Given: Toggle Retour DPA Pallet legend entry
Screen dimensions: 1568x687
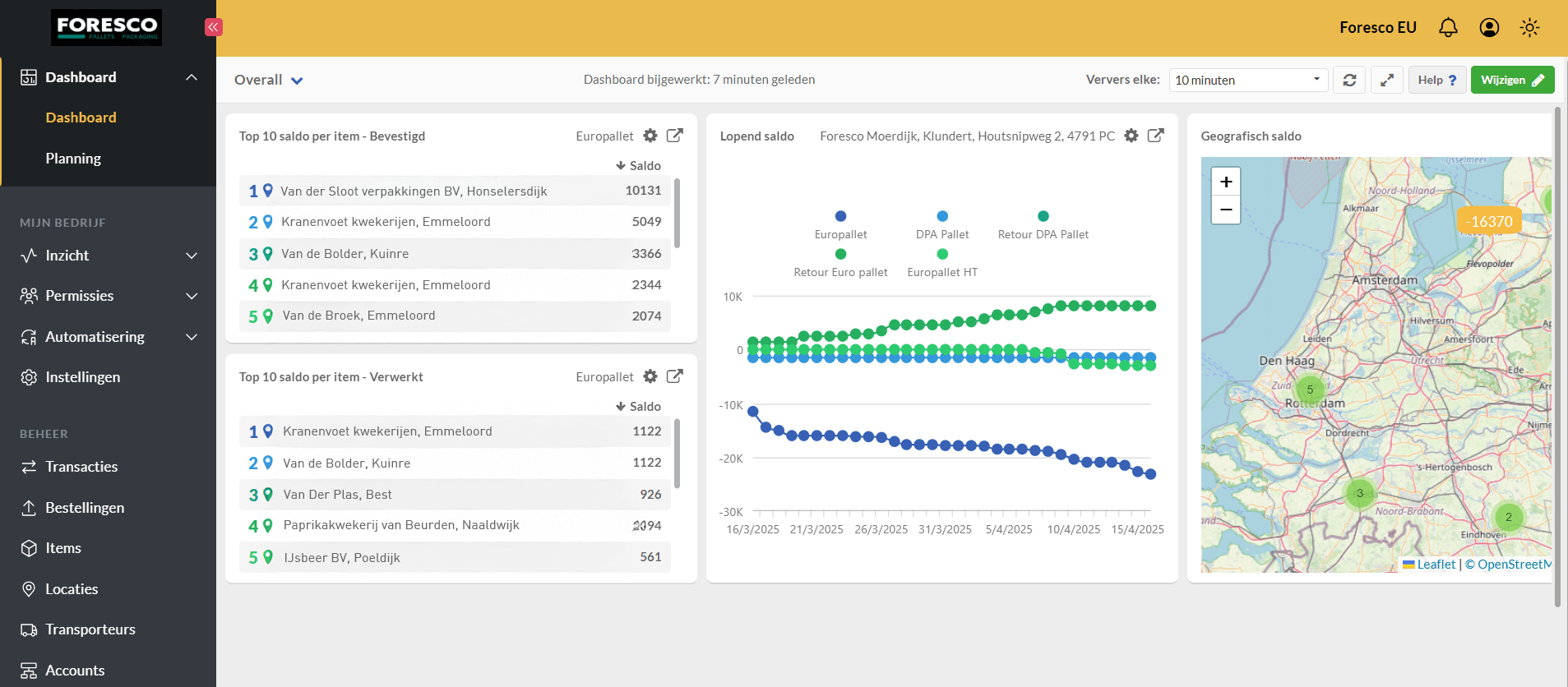Looking at the screenshot, I should pos(1043,225).
